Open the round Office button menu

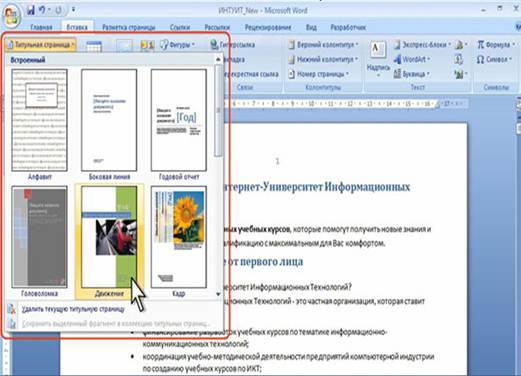click(11, 15)
